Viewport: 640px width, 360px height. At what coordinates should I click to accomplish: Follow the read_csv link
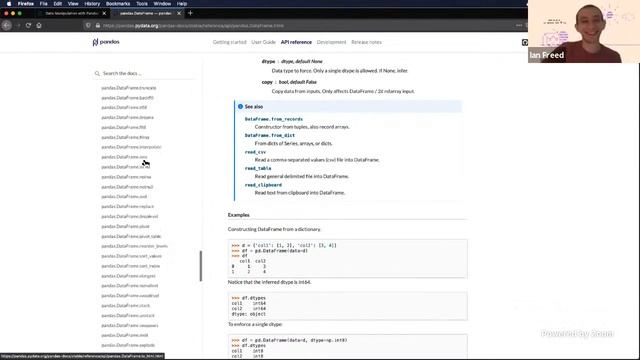tap(255, 152)
